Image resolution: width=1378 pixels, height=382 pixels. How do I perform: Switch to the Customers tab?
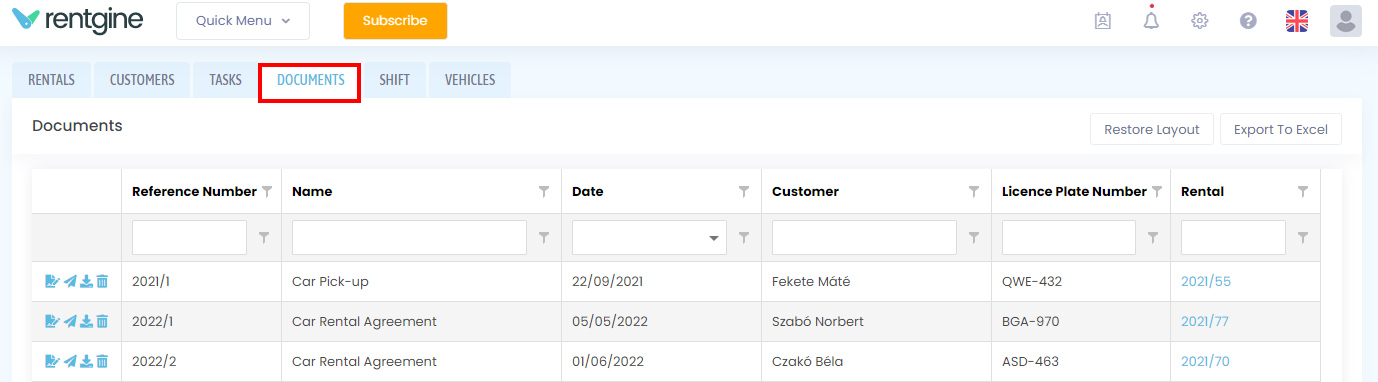(x=142, y=80)
